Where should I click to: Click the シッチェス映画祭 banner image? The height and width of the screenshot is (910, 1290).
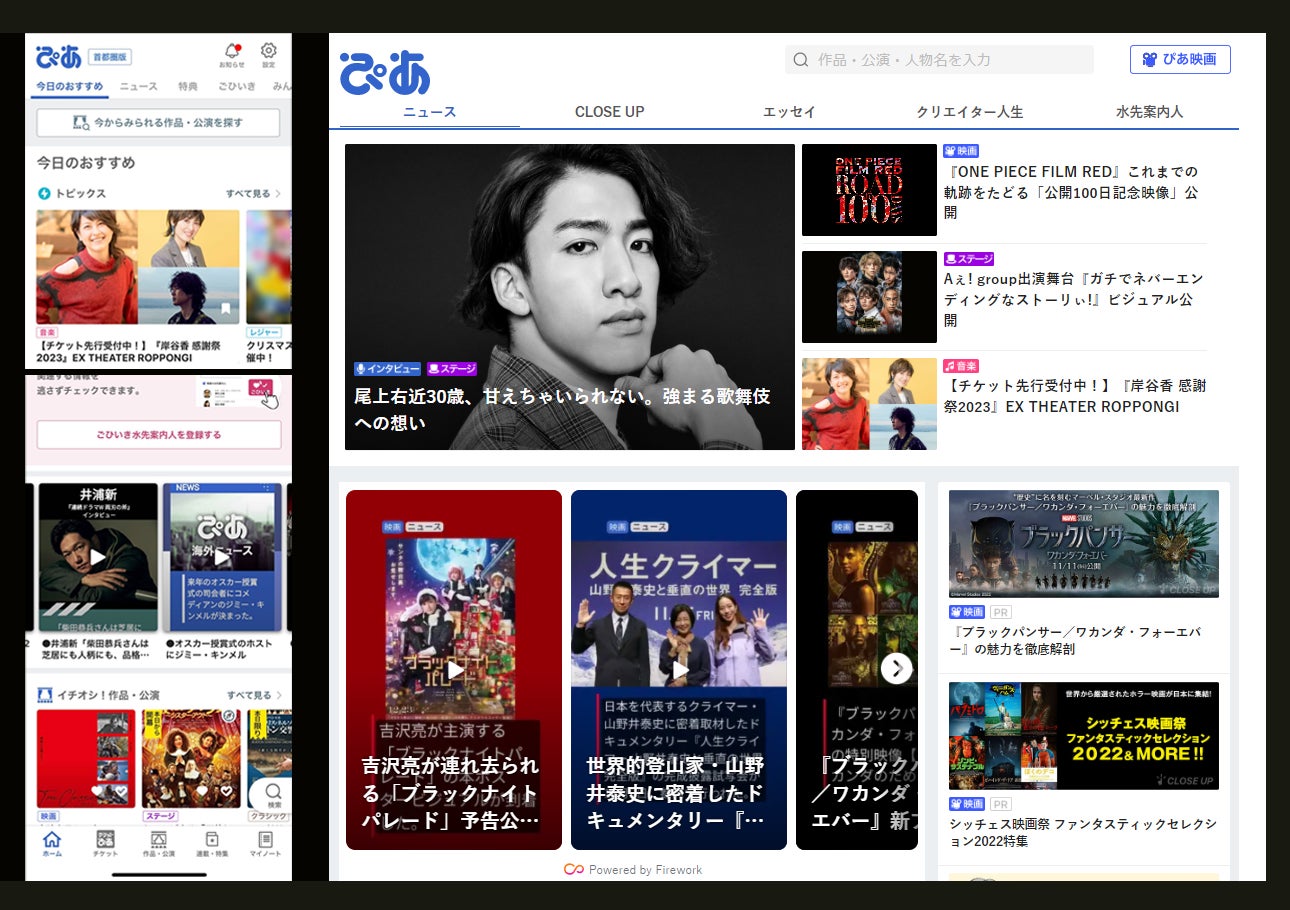(x=1084, y=736)
